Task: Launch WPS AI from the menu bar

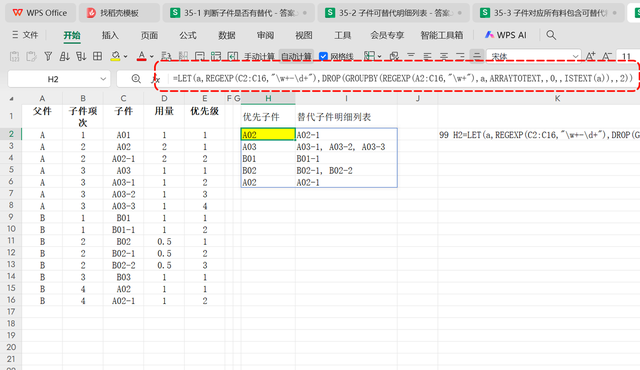Action: [x=505, y=35]
